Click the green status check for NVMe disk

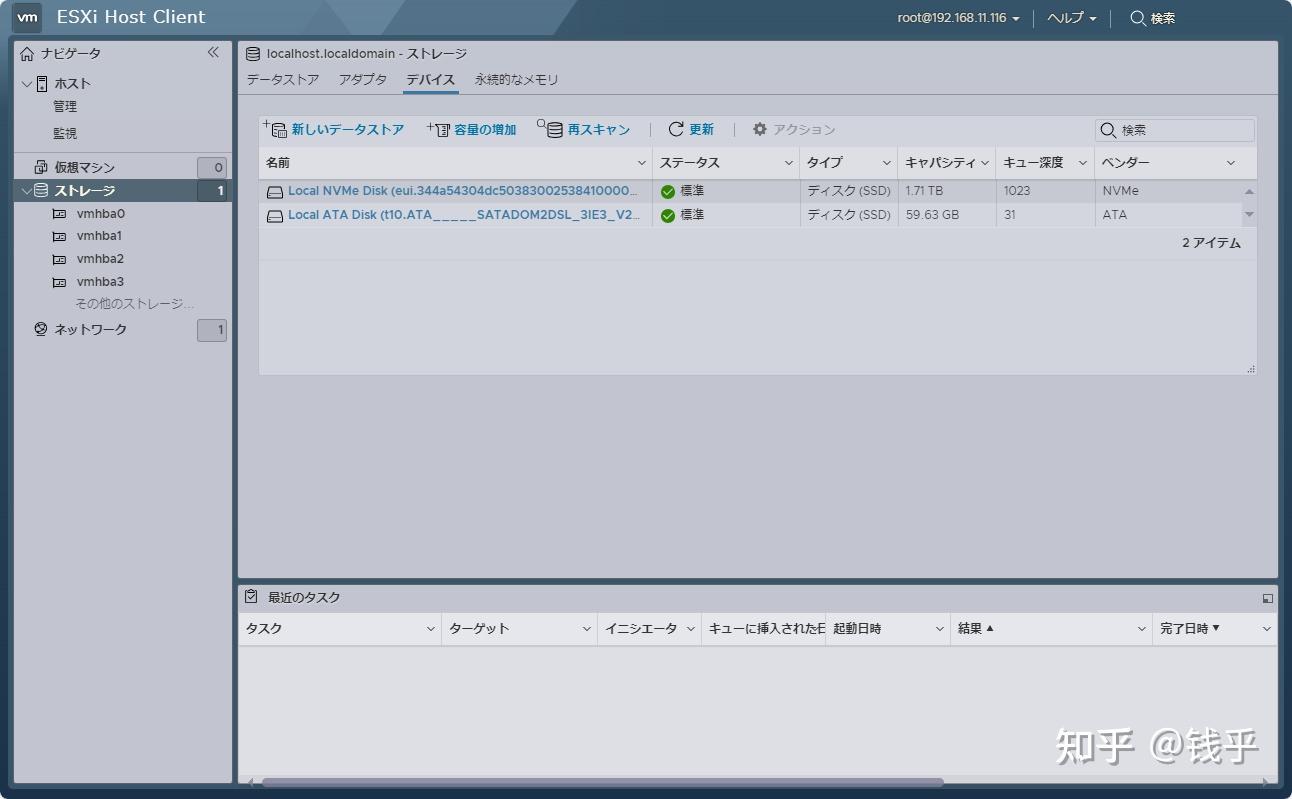point(668,191)
